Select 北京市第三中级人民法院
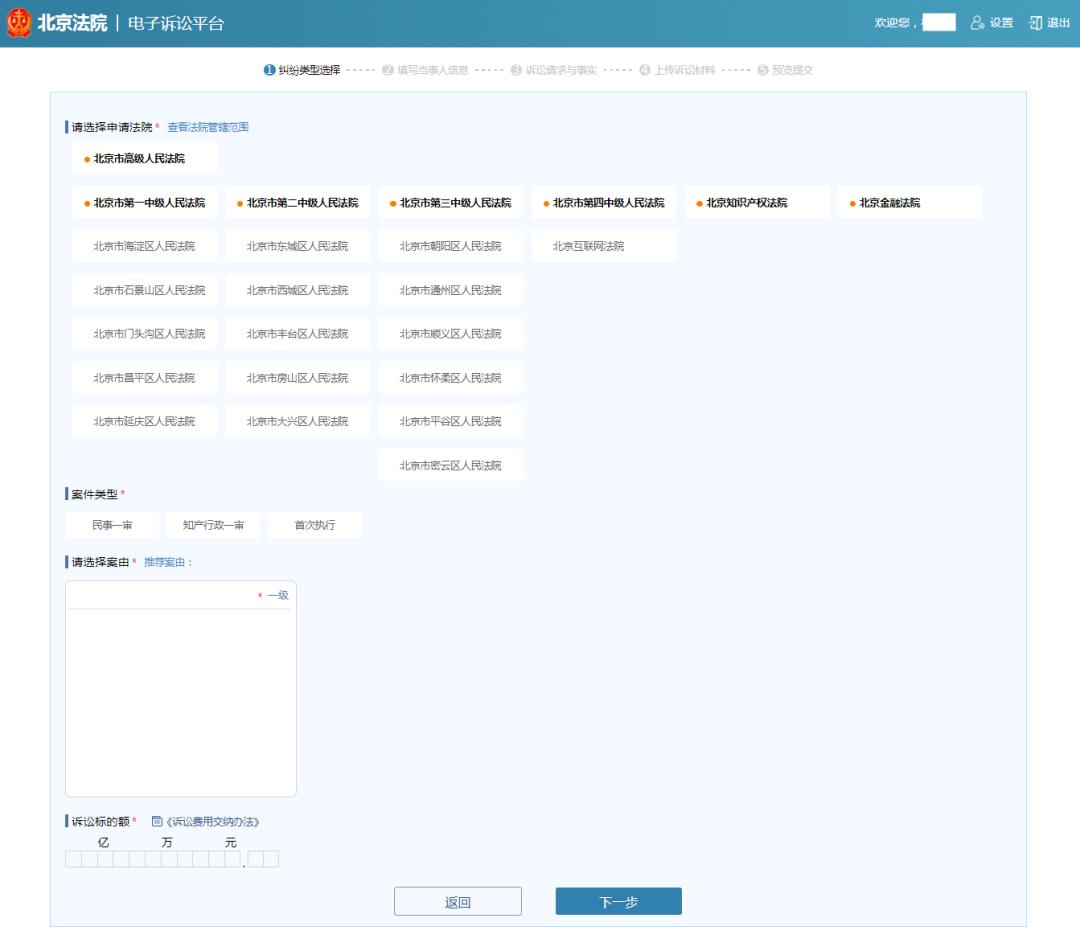The height and width of the screenshot is (947, 1080). coord(450,202)
